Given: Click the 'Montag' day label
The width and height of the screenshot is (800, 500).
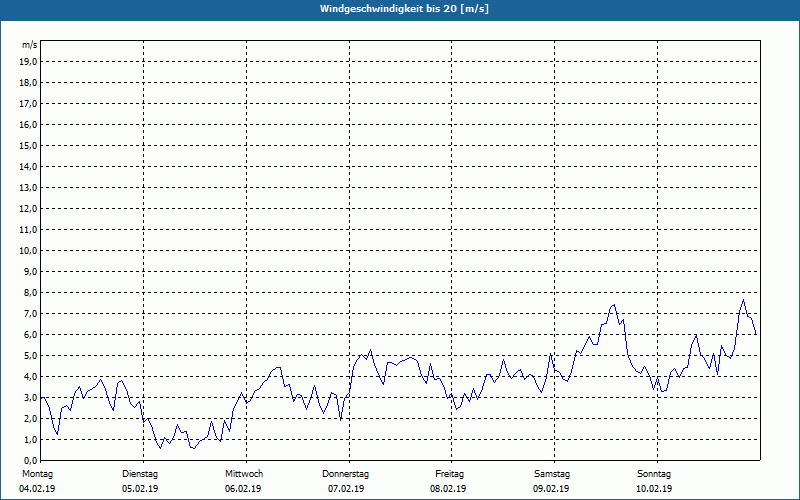Looking at the screenshot, I should pos(37,474).
